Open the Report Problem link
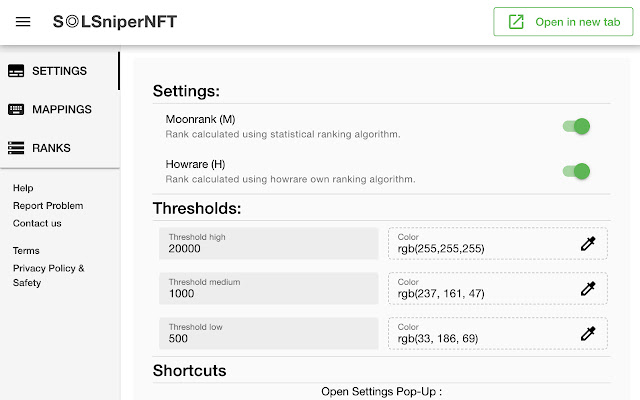The height and width of the screenshot is (400, 640). pyautogui.click(x=48, y=206)
